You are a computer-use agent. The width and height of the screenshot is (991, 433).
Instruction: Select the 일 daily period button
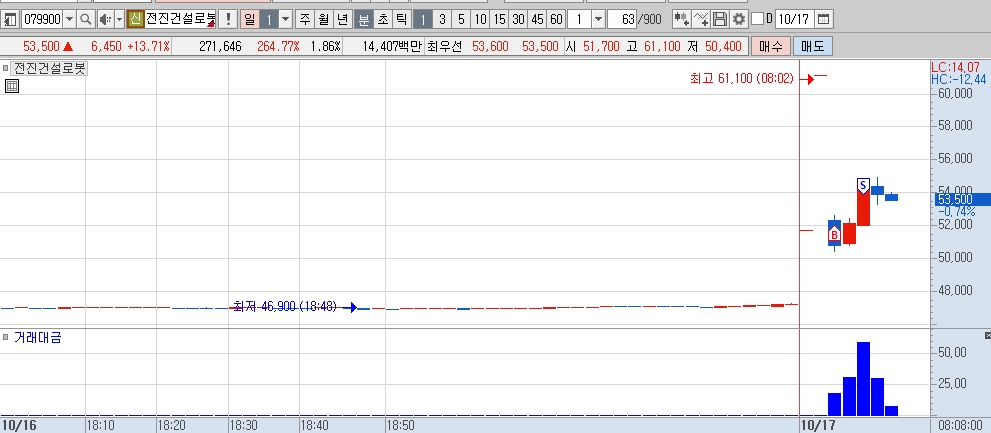click(250, 19)
